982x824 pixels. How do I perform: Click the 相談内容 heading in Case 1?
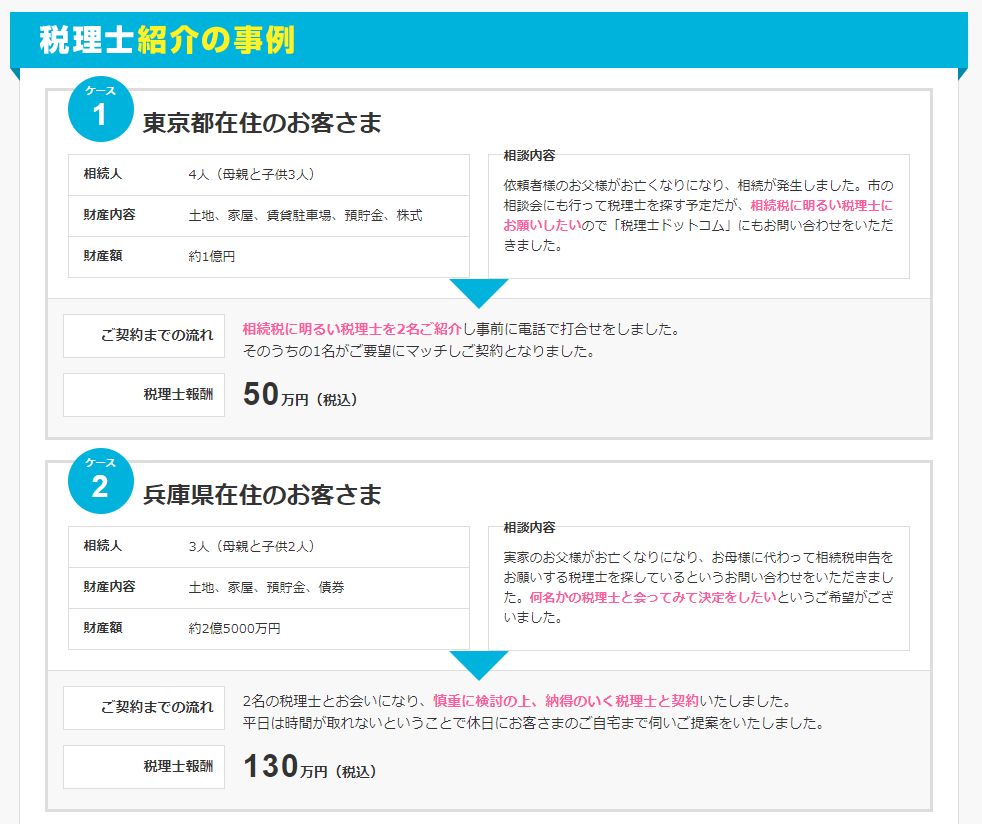[529, 156]
